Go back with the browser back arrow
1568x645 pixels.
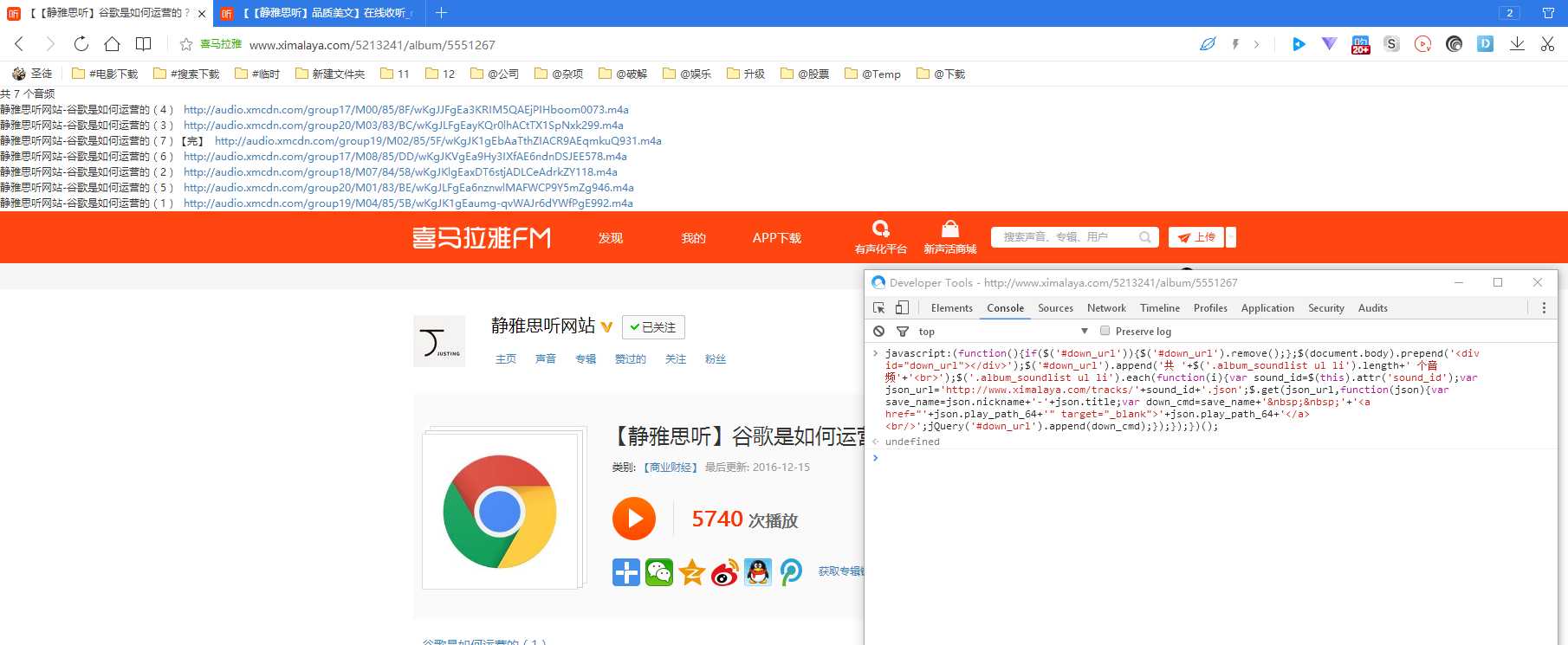pyautogui.click(x=19, y=44)
